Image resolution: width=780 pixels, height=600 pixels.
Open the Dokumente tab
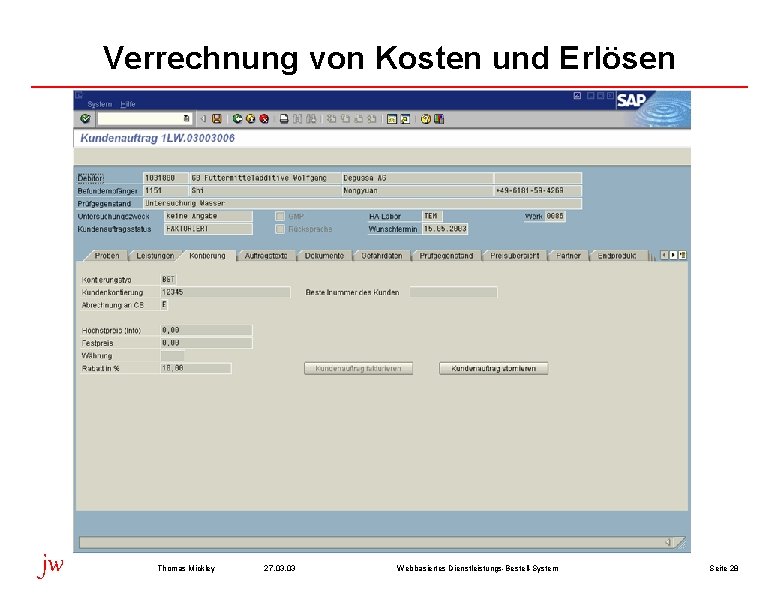click(324, 256)
